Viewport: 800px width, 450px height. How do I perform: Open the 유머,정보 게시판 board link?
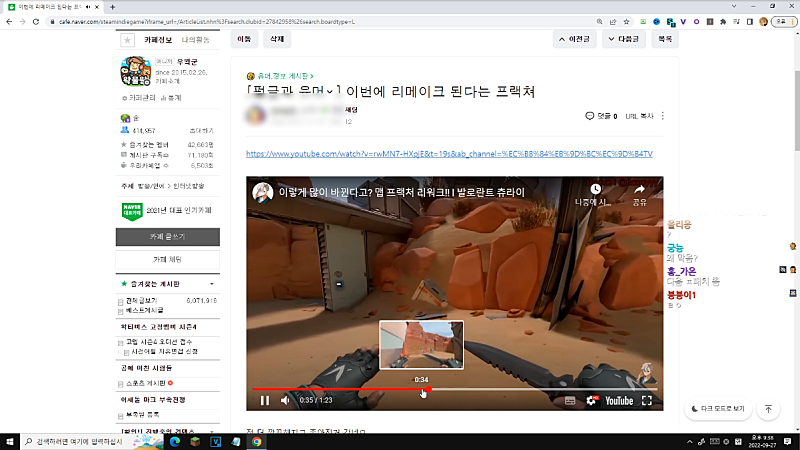point(285,76)
